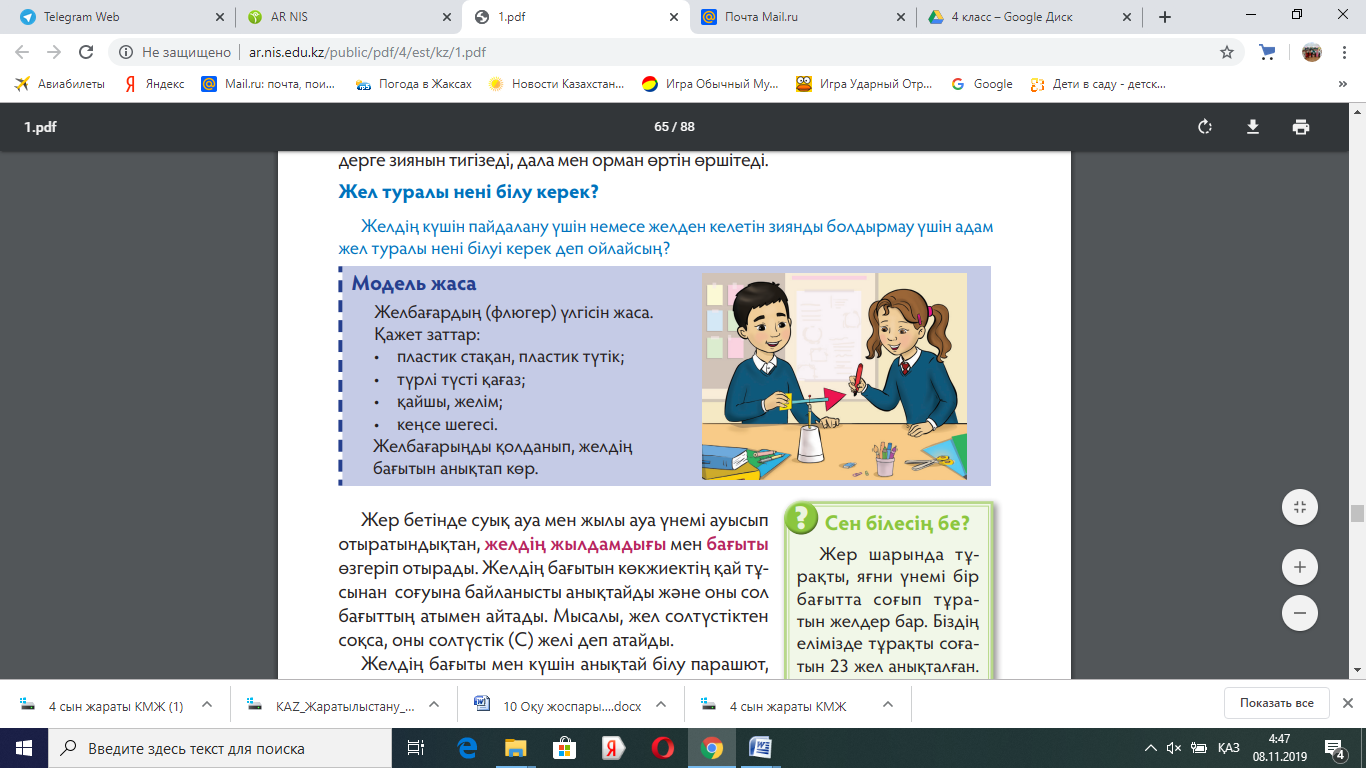Click the Показать все downloads button
Viewport: 1366px width, 768px height.
(1276, 703)
